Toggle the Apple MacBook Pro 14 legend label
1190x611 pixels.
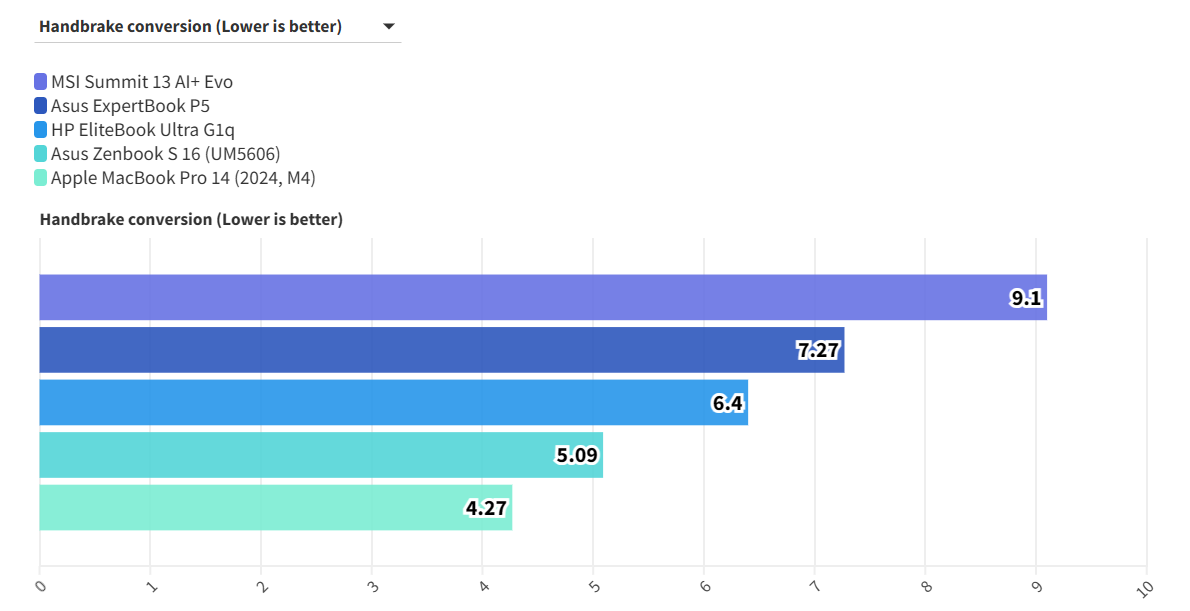(x=183, y=178)
